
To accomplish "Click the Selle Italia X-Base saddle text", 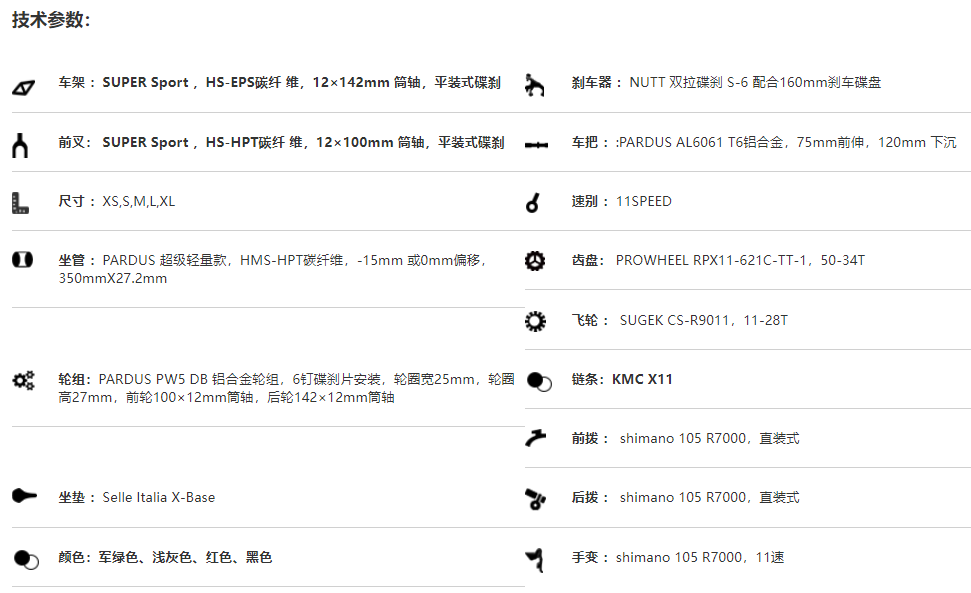I will (x=159, y=497).
